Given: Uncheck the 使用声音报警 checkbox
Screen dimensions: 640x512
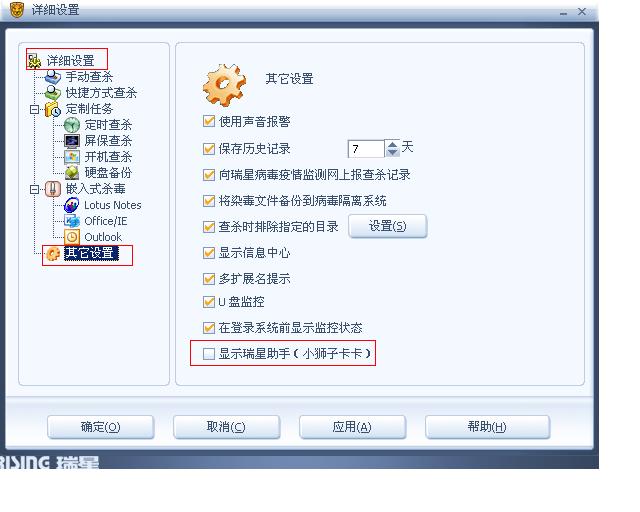Looking at the screenshot, I should coord(209,121).
